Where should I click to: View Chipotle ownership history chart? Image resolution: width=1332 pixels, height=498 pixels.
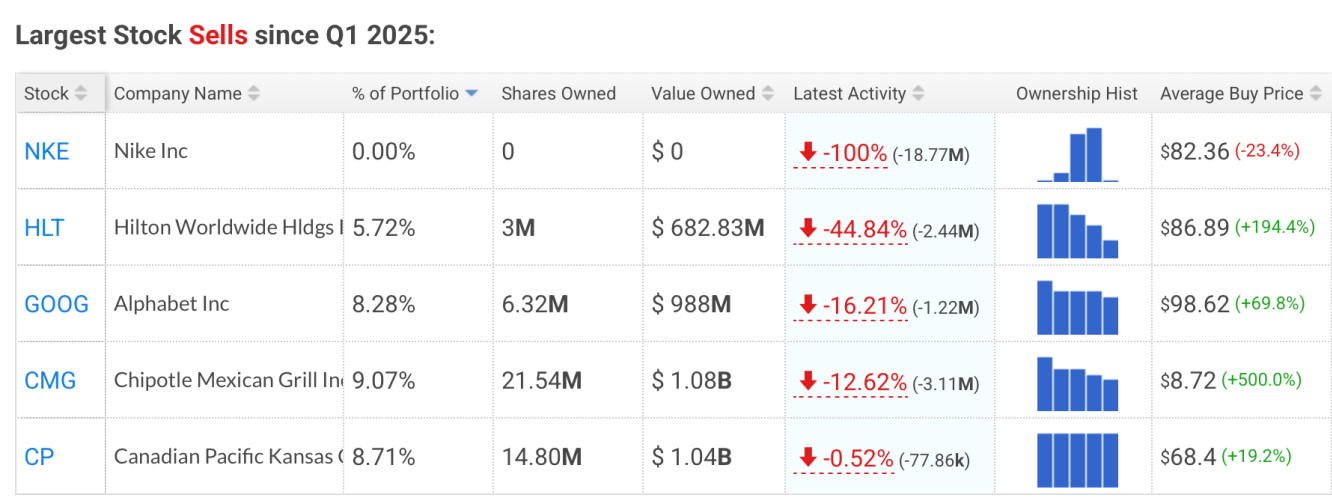[x=1078, y=383]
